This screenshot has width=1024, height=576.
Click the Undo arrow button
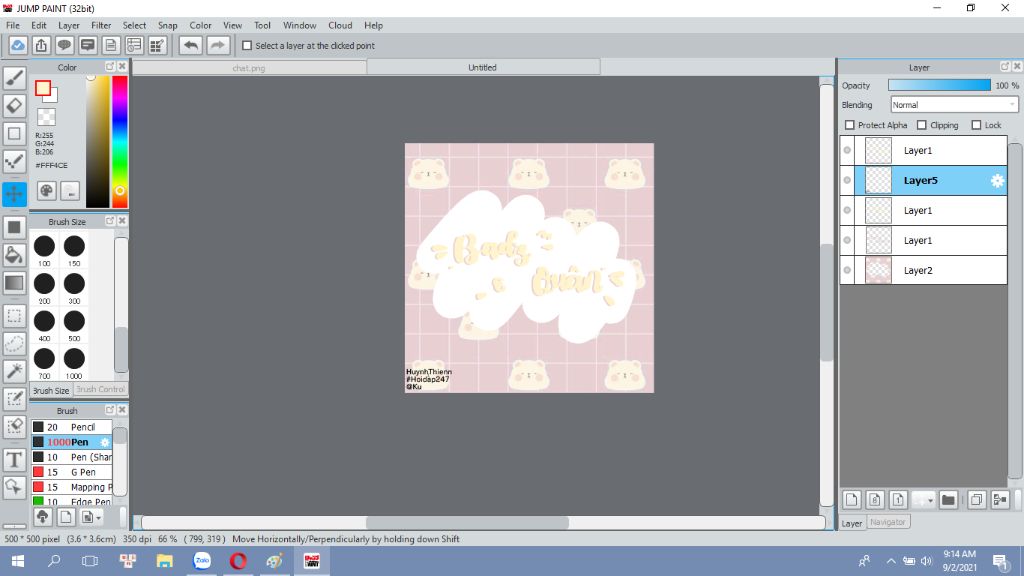191,46
